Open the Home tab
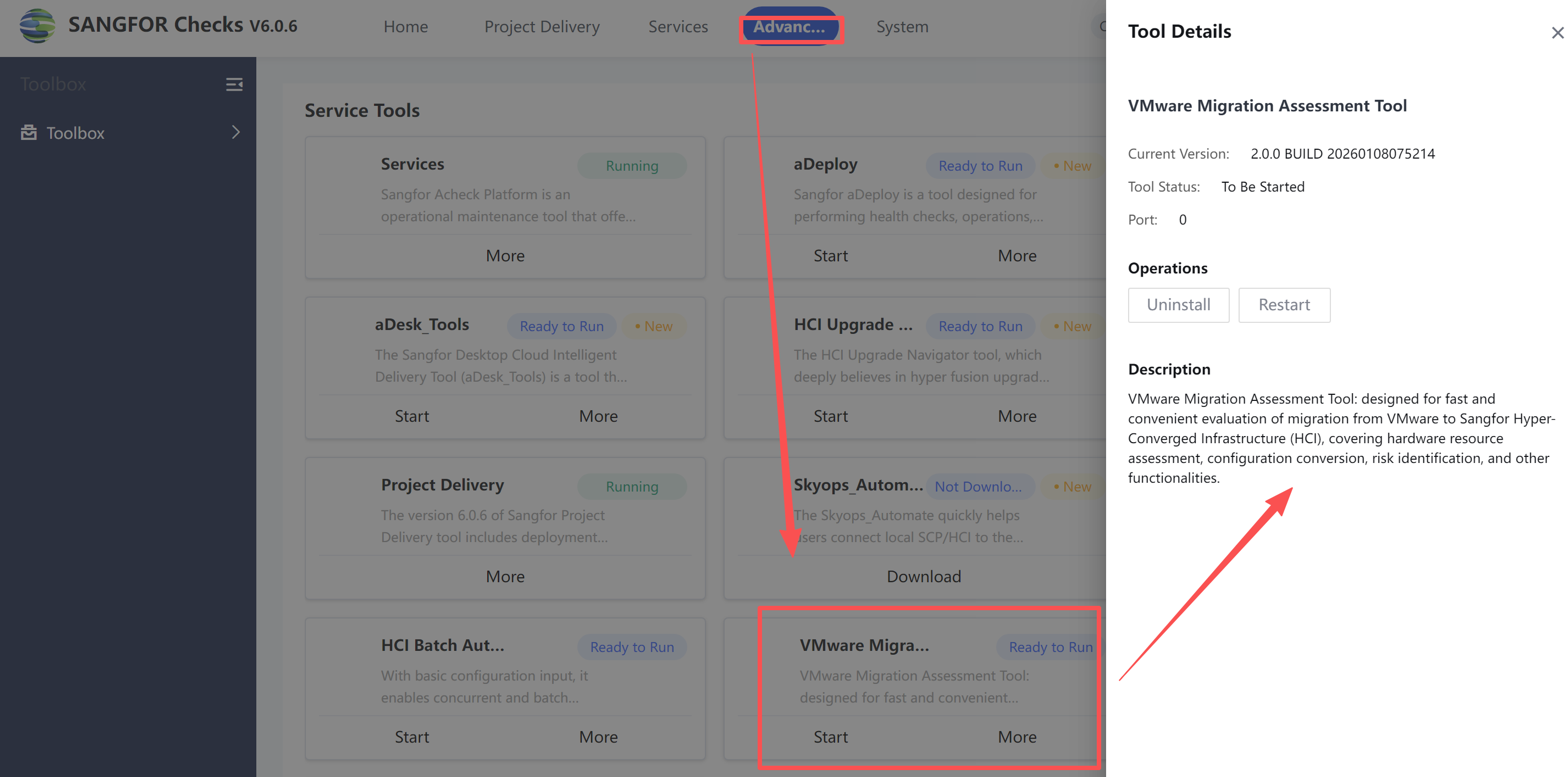The image size is (1566, 777). [405, 27]
